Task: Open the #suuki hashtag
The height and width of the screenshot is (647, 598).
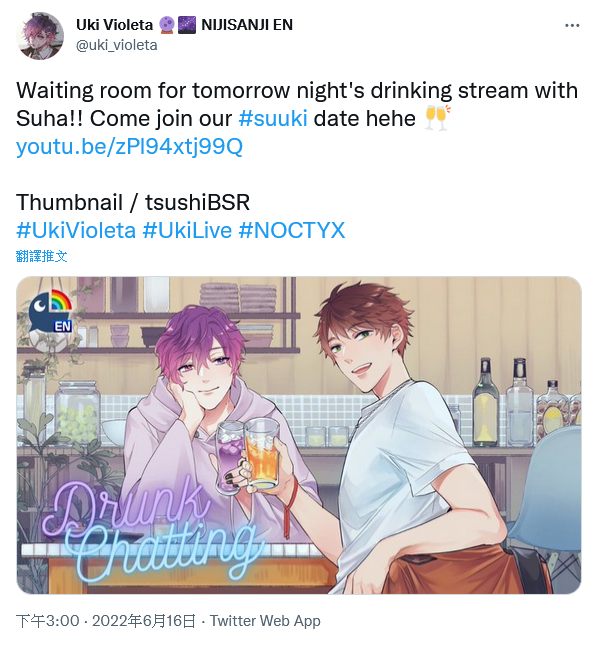Action: point(273,119)
